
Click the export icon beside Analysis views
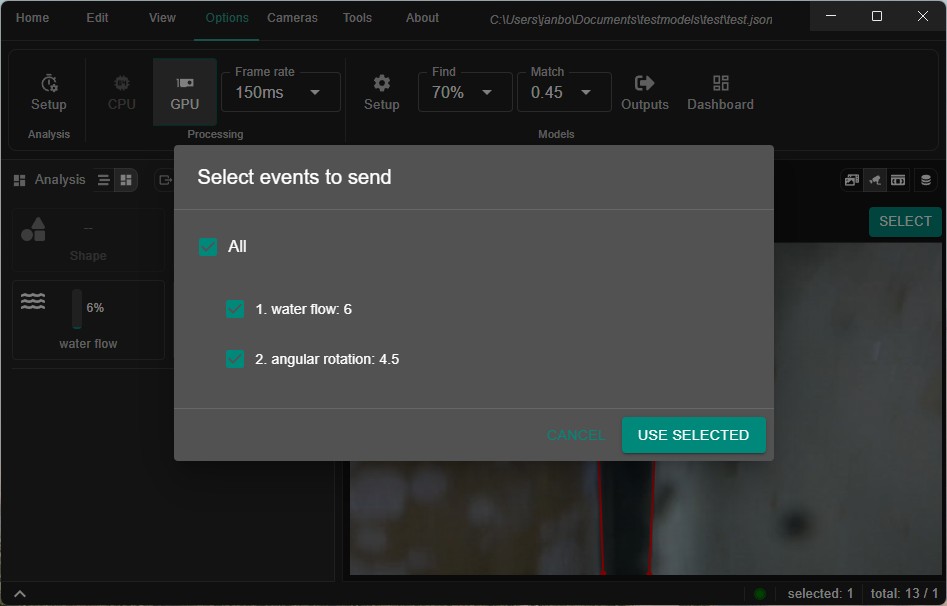tap(165, 180)
